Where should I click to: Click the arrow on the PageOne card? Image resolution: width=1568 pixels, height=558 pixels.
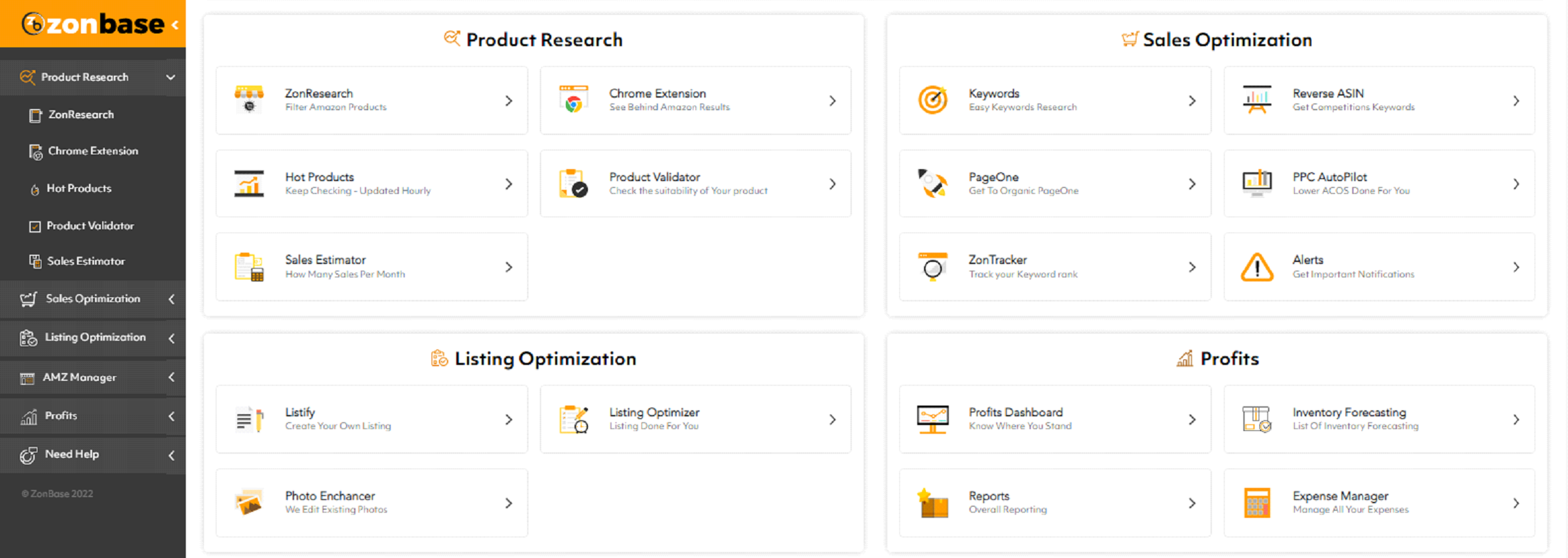pos(1192,184)
